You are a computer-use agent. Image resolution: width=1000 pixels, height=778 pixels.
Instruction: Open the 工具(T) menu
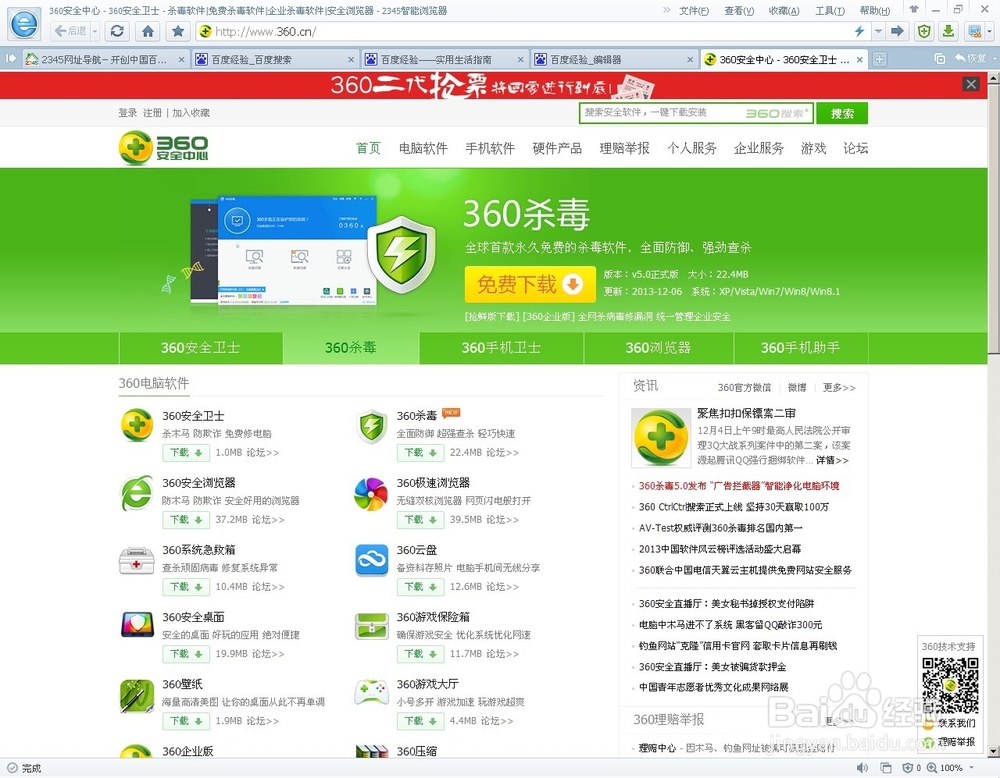830,10
